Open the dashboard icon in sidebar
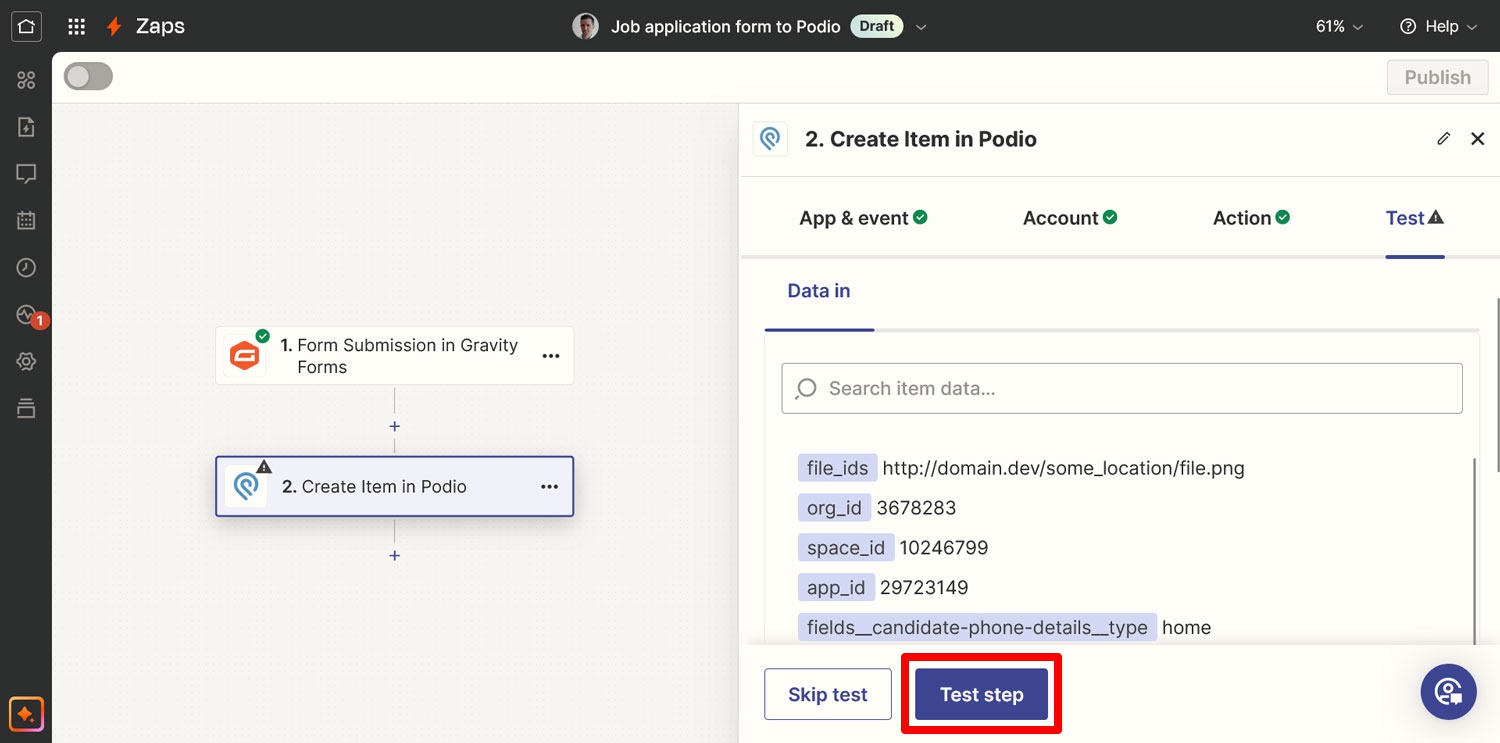The image size is (1500, 743). pyautogui.click(x=26, y=80)
